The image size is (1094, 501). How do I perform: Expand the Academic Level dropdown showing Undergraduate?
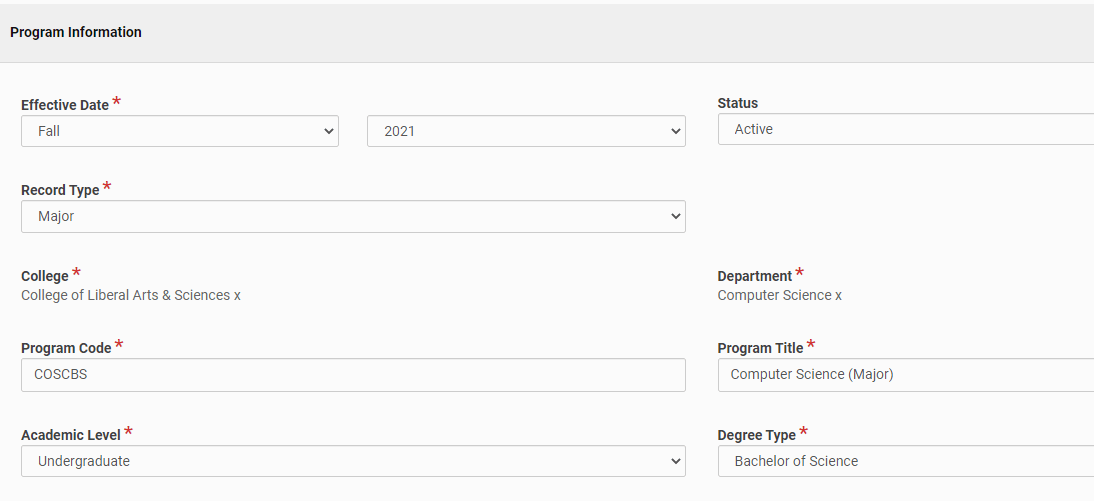[353, 461]
